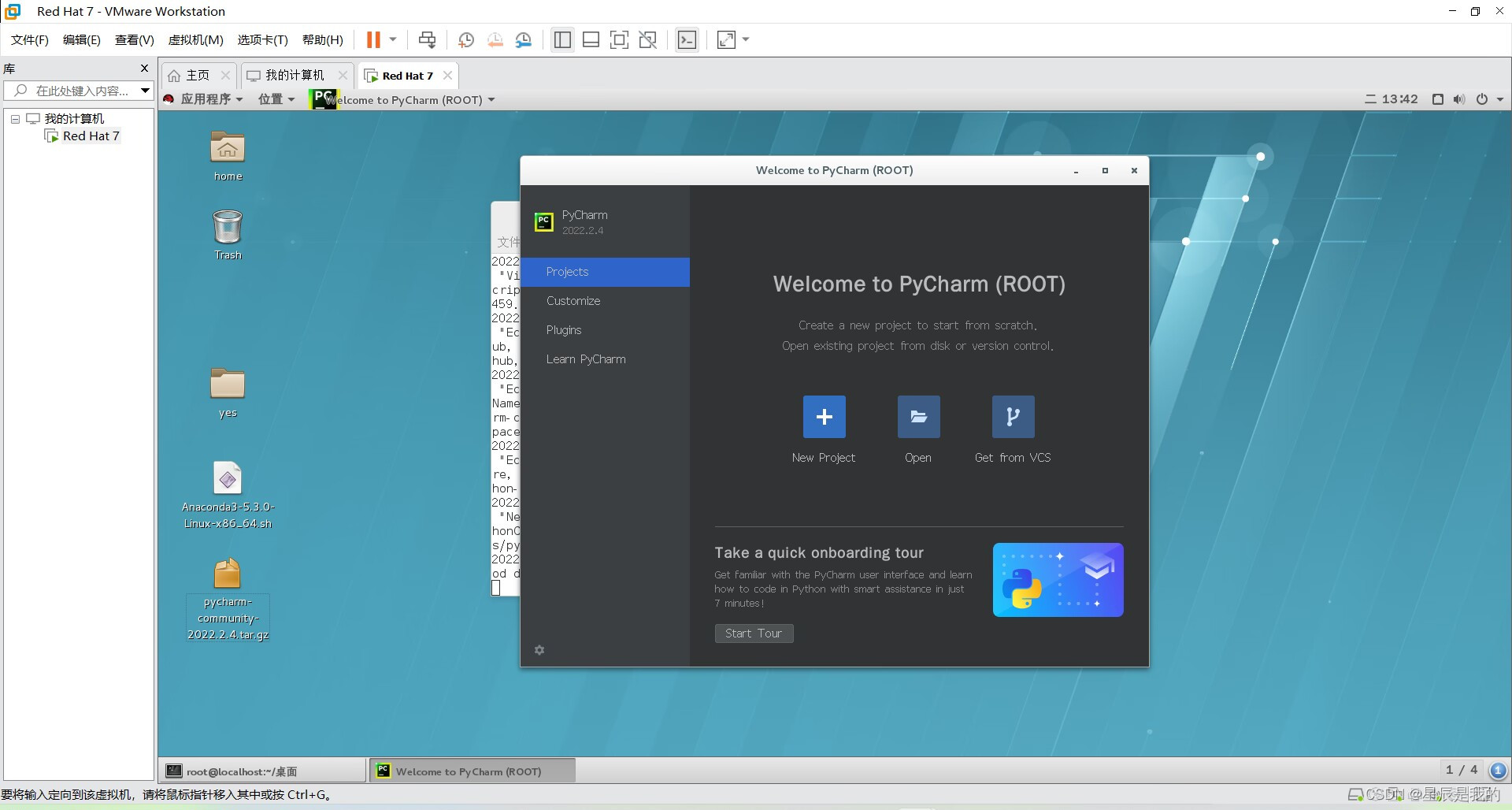Viewport: 1512px width, 810px height.
Task: Click the blue notification indicator in taskbar
Action: (1498, 771)
